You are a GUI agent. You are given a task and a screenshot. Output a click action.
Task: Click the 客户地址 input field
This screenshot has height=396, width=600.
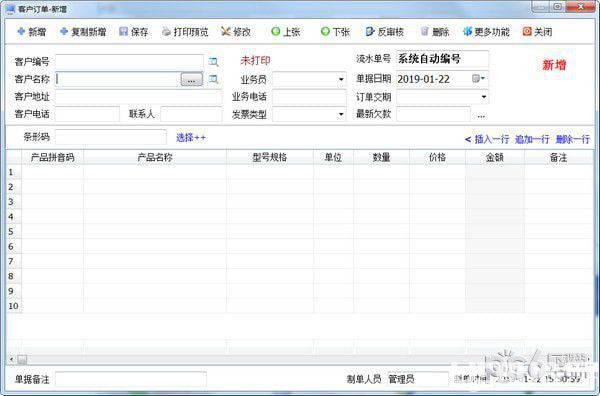pyautogui.click(x=139, y=97)
